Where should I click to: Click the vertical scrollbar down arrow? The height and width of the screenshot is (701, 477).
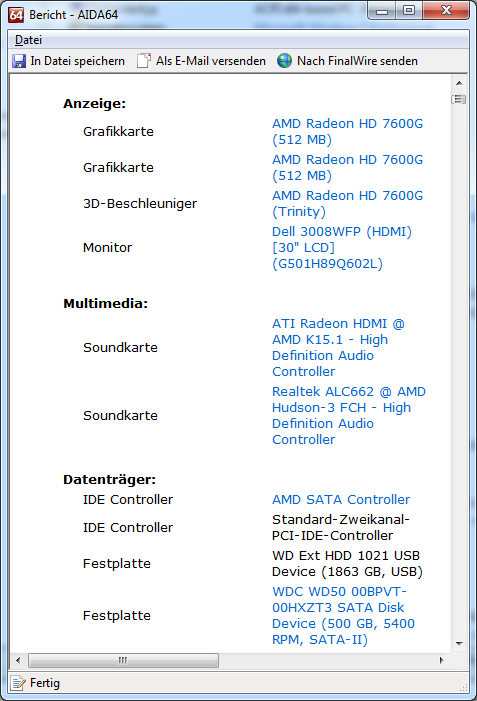coord(459,644)
